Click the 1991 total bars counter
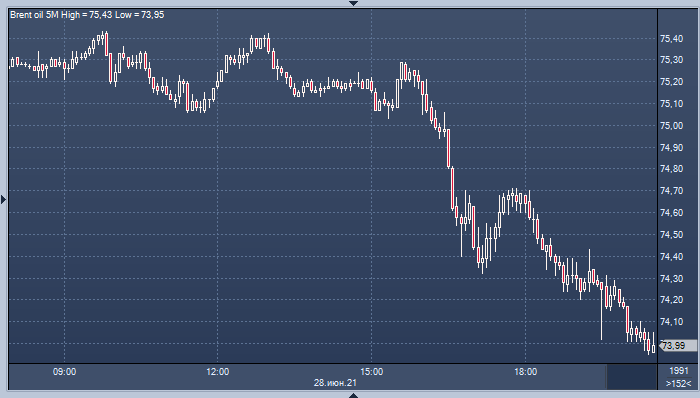This screenshot has width=700, height=398. [679, 371]
